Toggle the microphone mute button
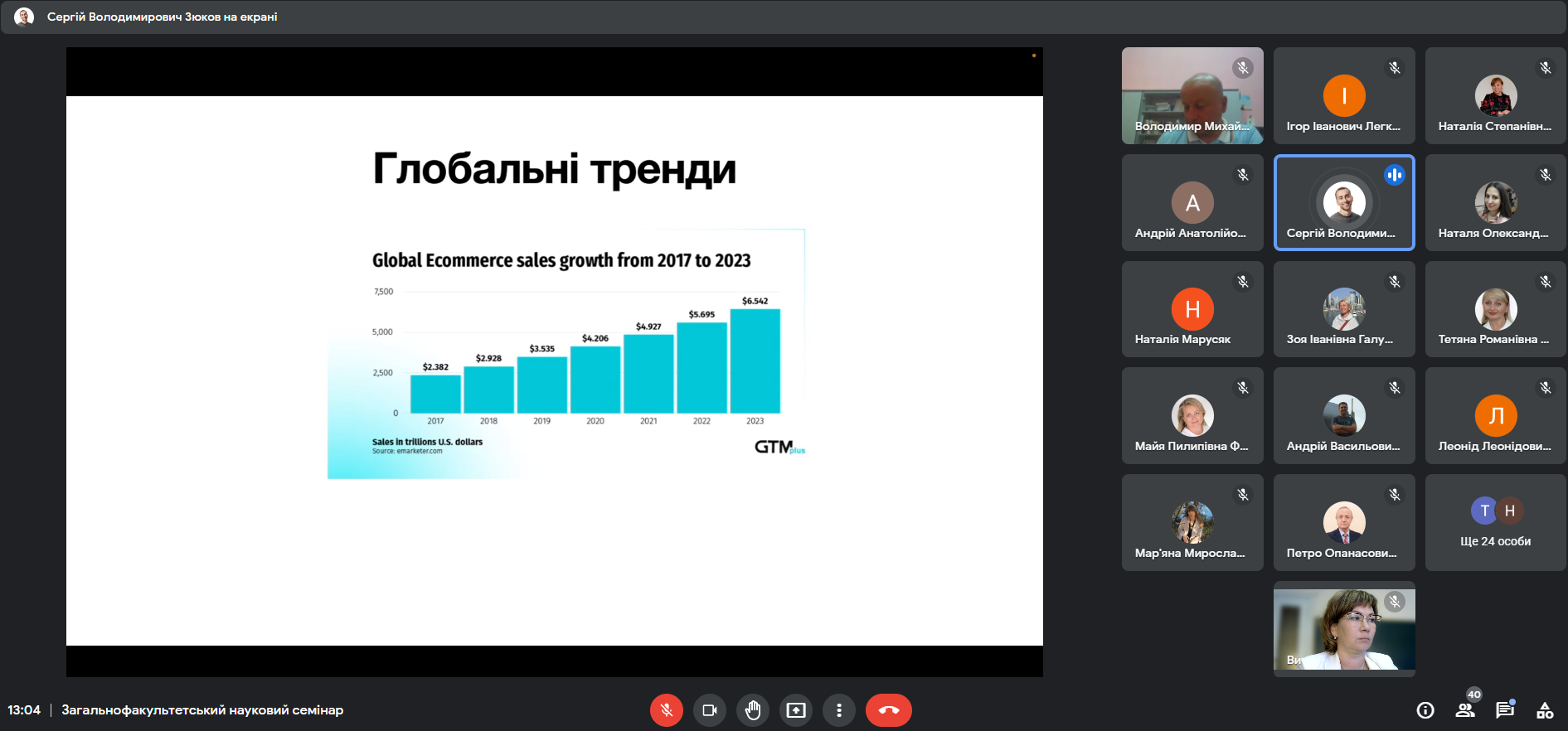The image size is (1568, 731). point(667,710)
